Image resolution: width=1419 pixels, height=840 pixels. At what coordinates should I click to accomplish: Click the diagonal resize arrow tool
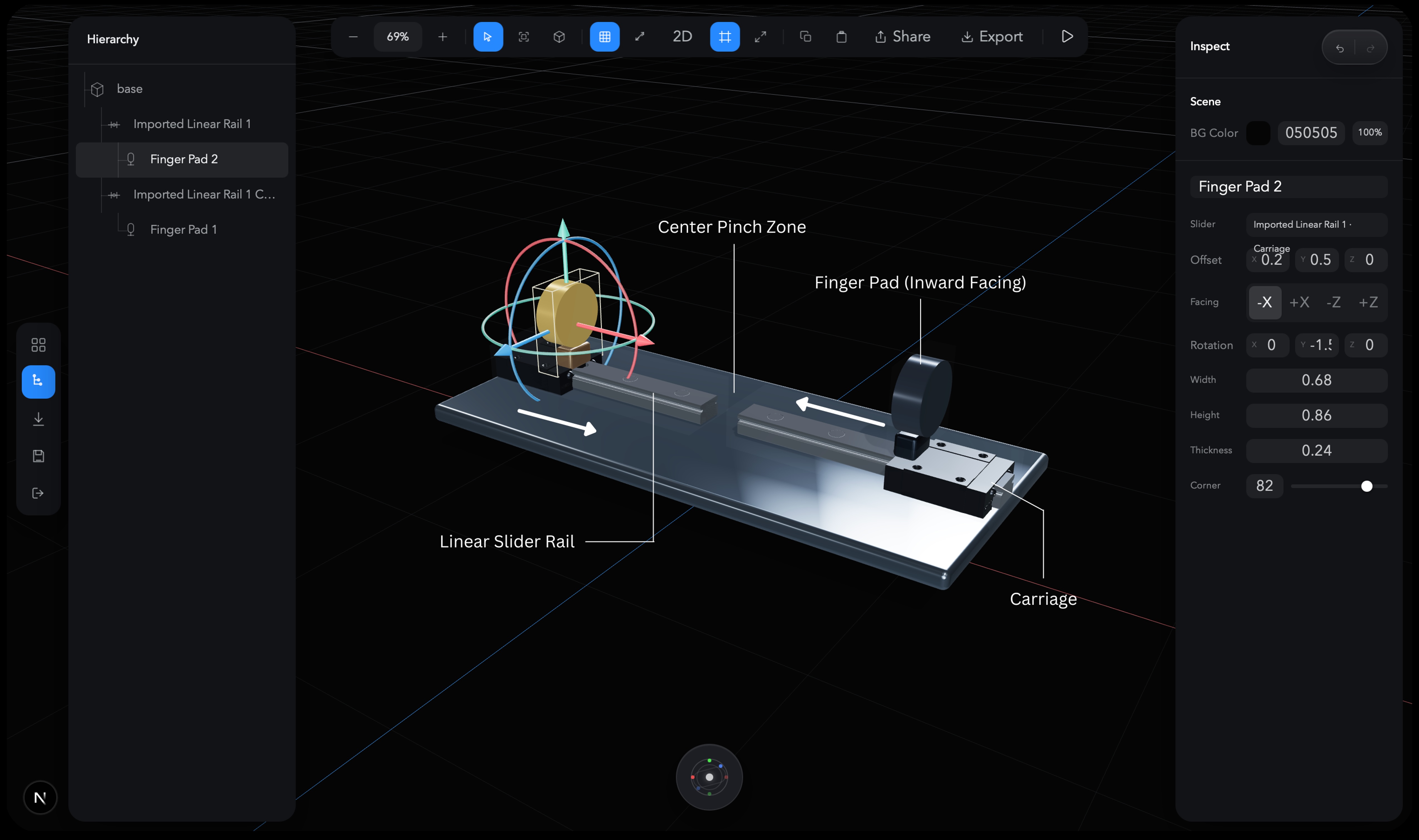pyautogui.click(x=640, y=37)
